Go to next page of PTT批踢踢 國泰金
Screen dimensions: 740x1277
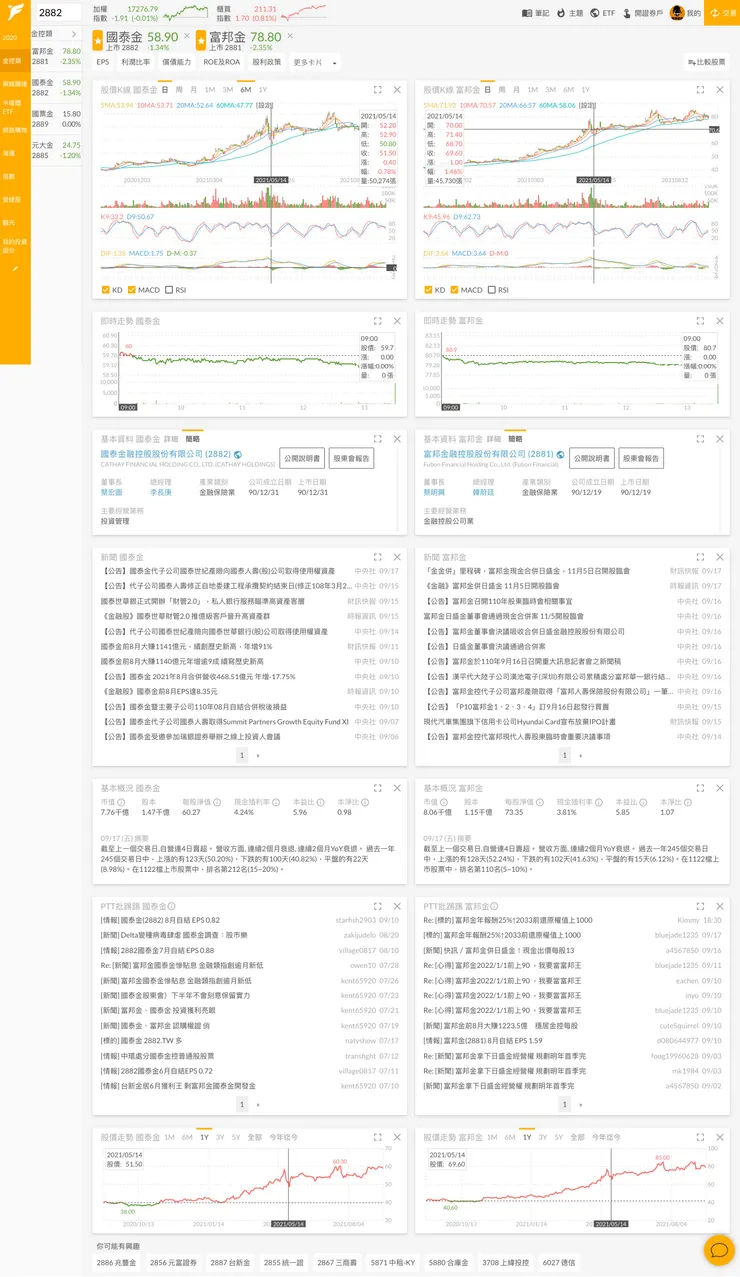click(257, 1105)
